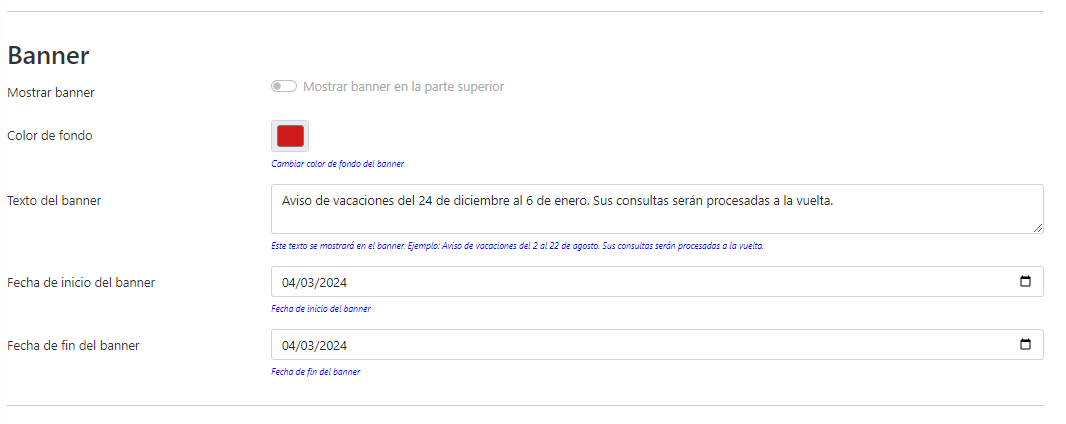Select the year in Fecha de fin field
Image resolution: width=1066 pixels, height=424 pixels.
coord(333,345)
